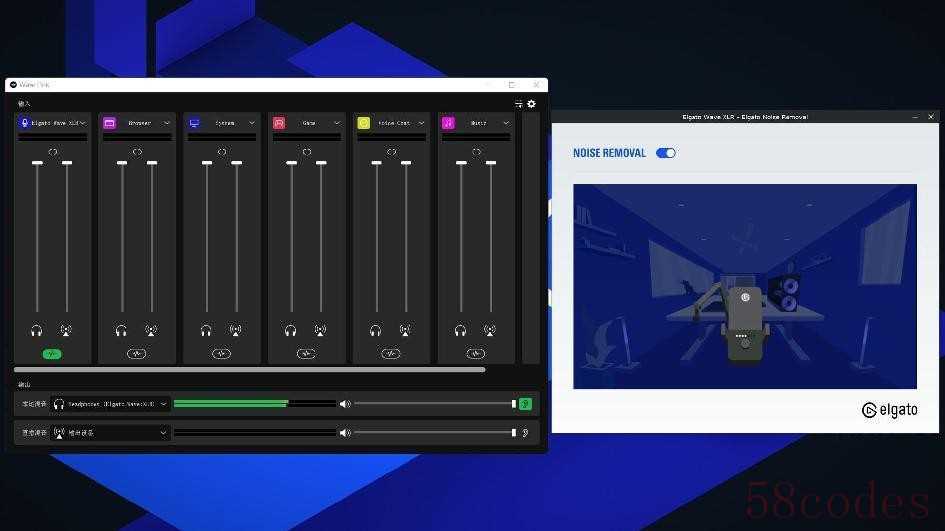Mute stream mix broadcast icon on System channel
This screenshot has width=945, height=531.
[236, 330]
